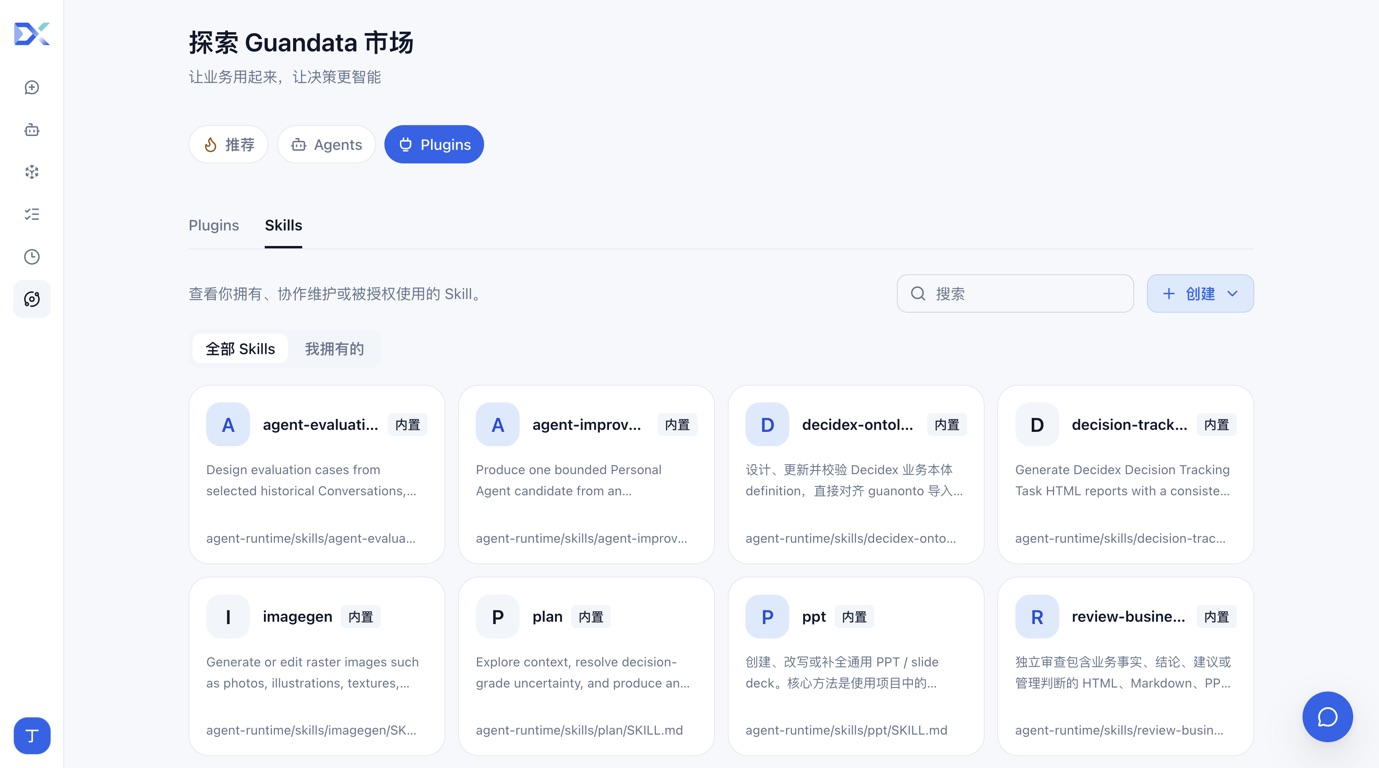This screenshot has width=1379, height=768.
Task: Click 内置 badge on agent-evaluati... card
Action: [x=408, y=425]
